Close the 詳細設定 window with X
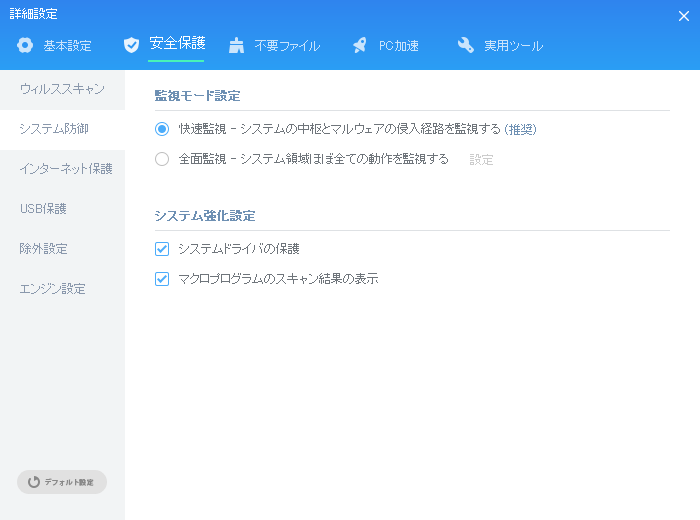Image resolution: width=700 pixels, height=520 pixels. [x=683, y=16]
